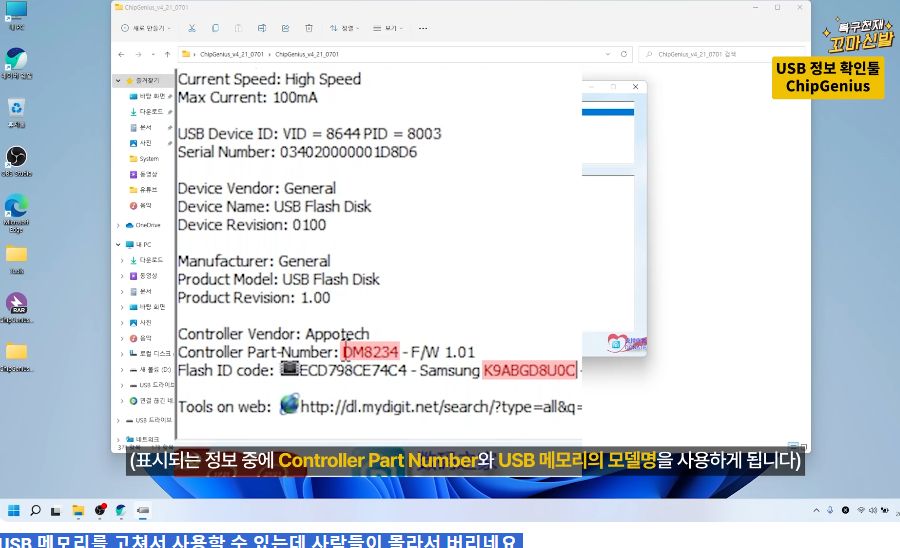Viewport: 900px width, 548px height.
Task: Select the 유튜브 folder in the sidebar
Action: coord(143,189)
